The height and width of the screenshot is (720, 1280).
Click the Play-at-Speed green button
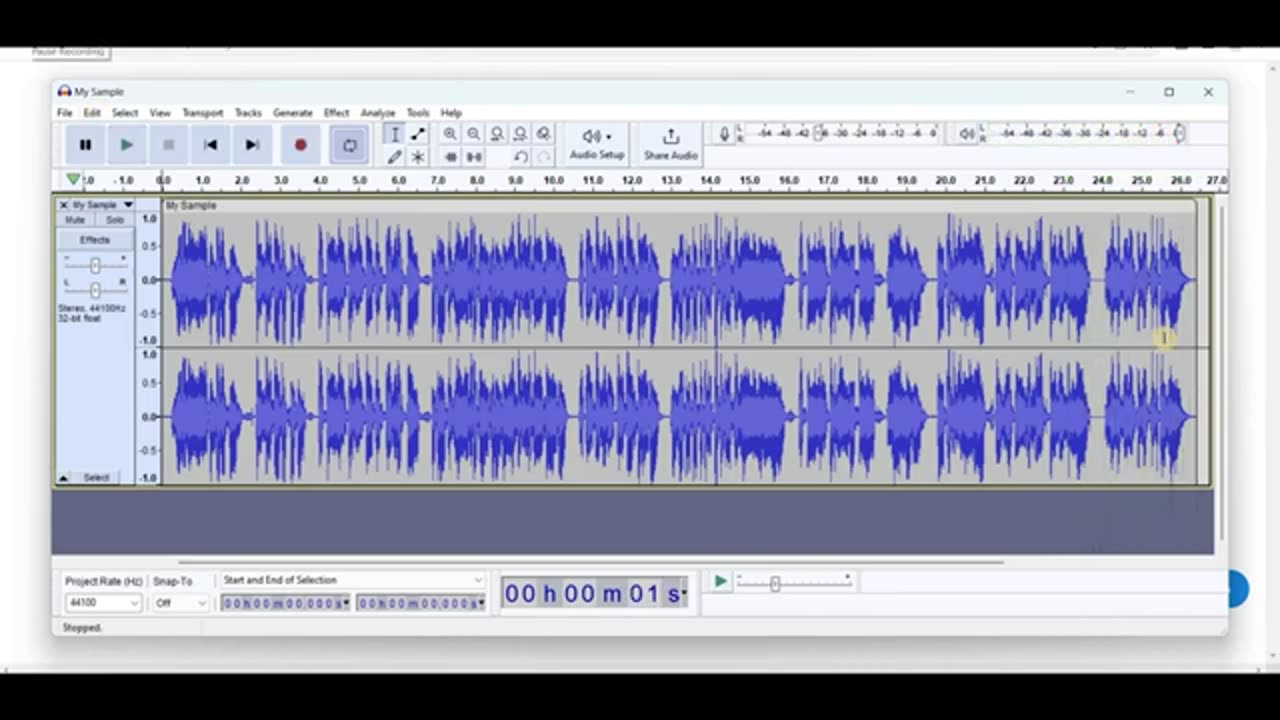[x=720, y=581]
